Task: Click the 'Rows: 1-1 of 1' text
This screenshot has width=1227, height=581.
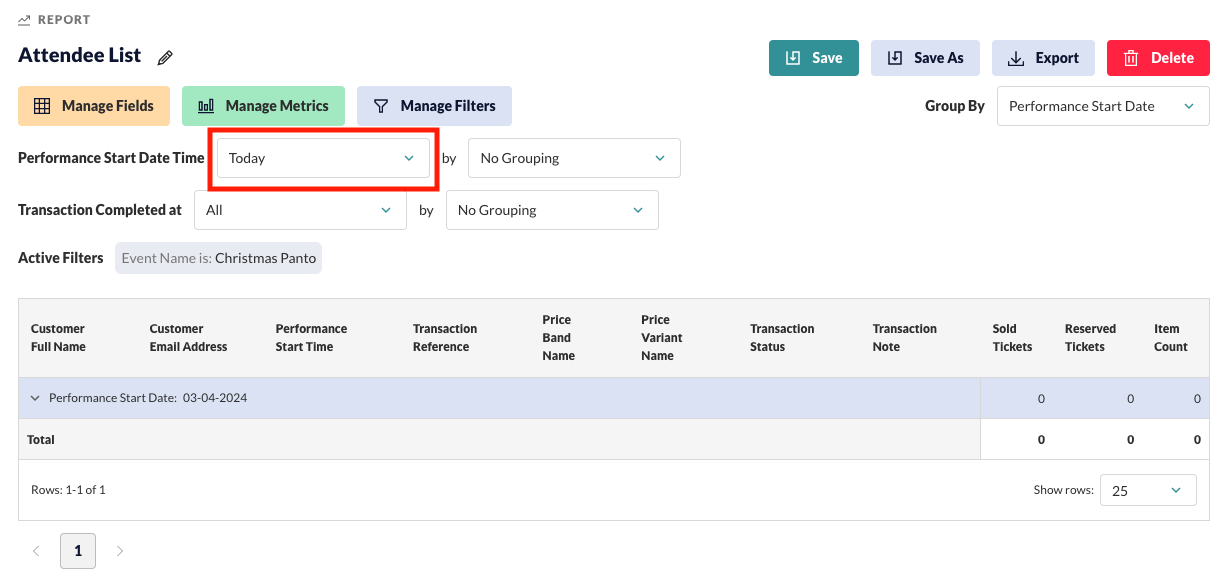Action: pos(68,490)
